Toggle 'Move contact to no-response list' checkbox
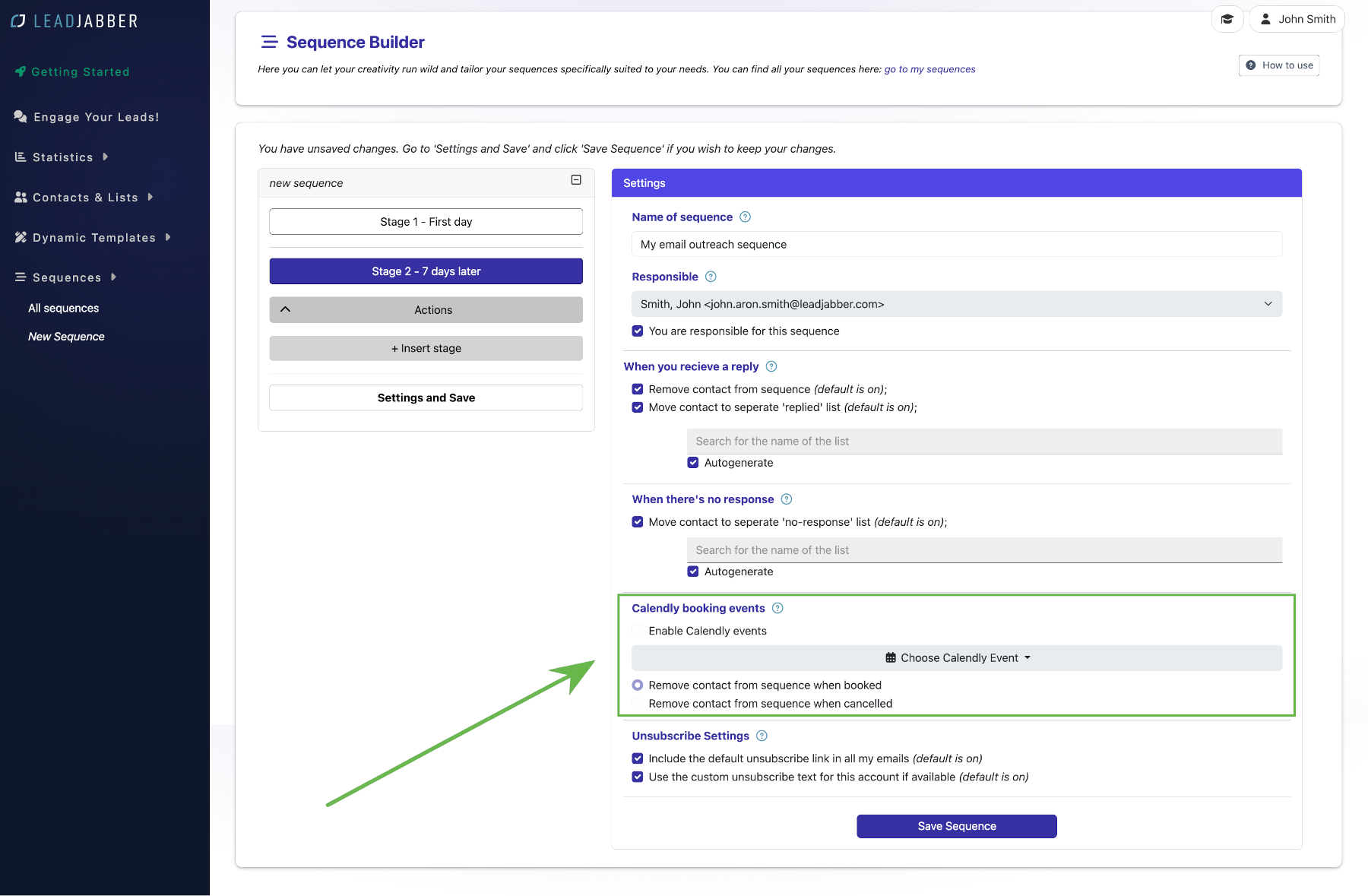Screen dimensions: 1368x896 coord(638,522)
